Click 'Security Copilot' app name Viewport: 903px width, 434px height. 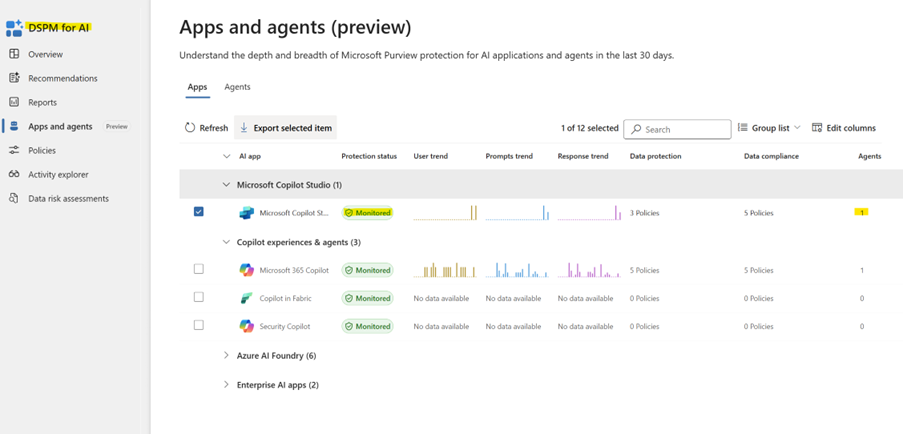[x=285, y=326]
